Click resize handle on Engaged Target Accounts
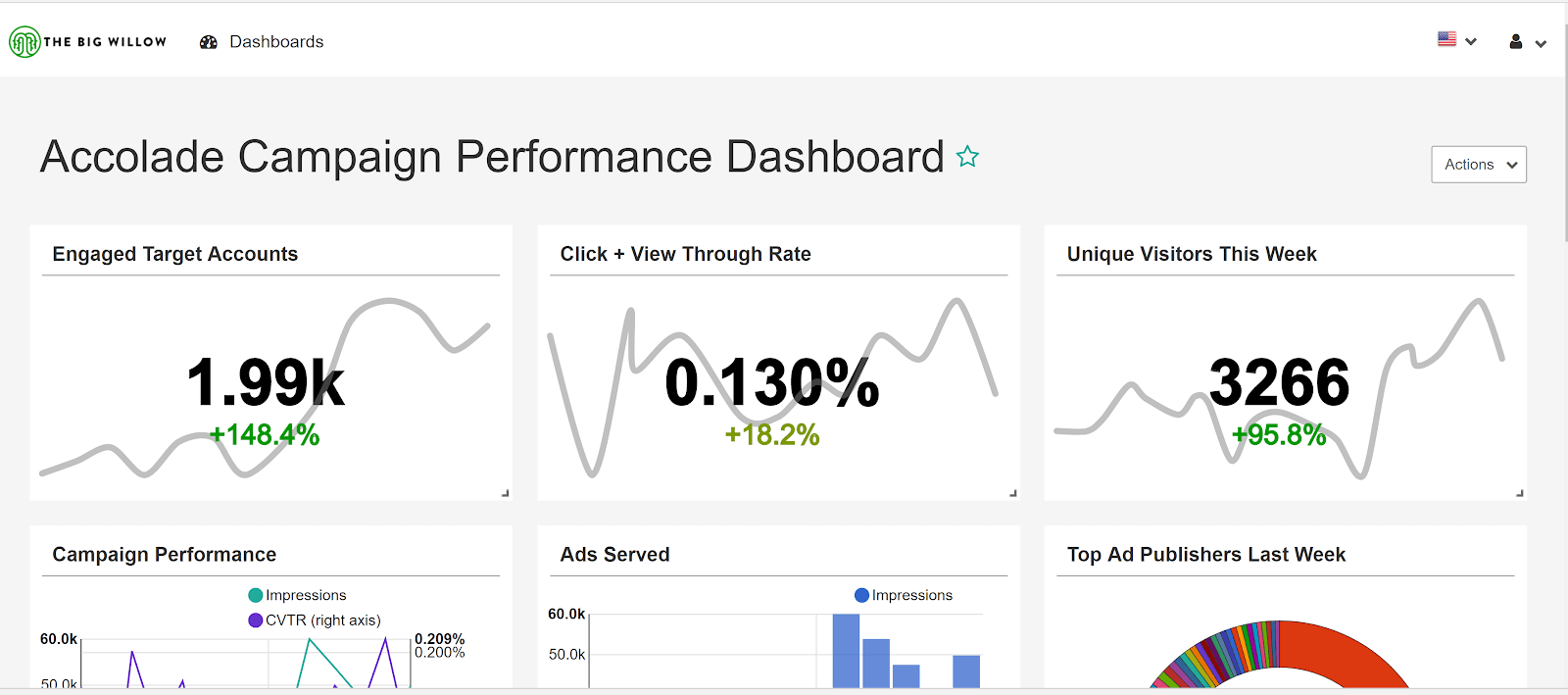This screenshot has width=1568, height=695. pyautogui.click(x=506, y=493)
